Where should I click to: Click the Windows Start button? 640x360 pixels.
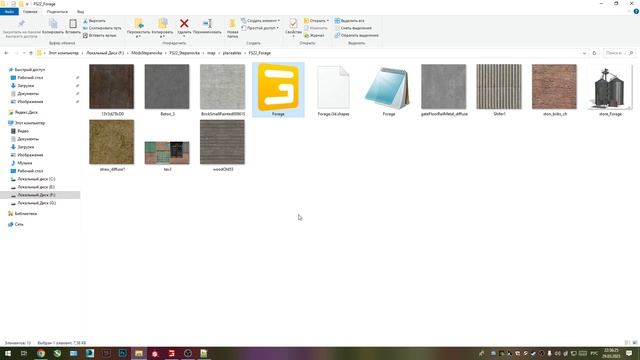pyautogui.click(x=8, y=353)
